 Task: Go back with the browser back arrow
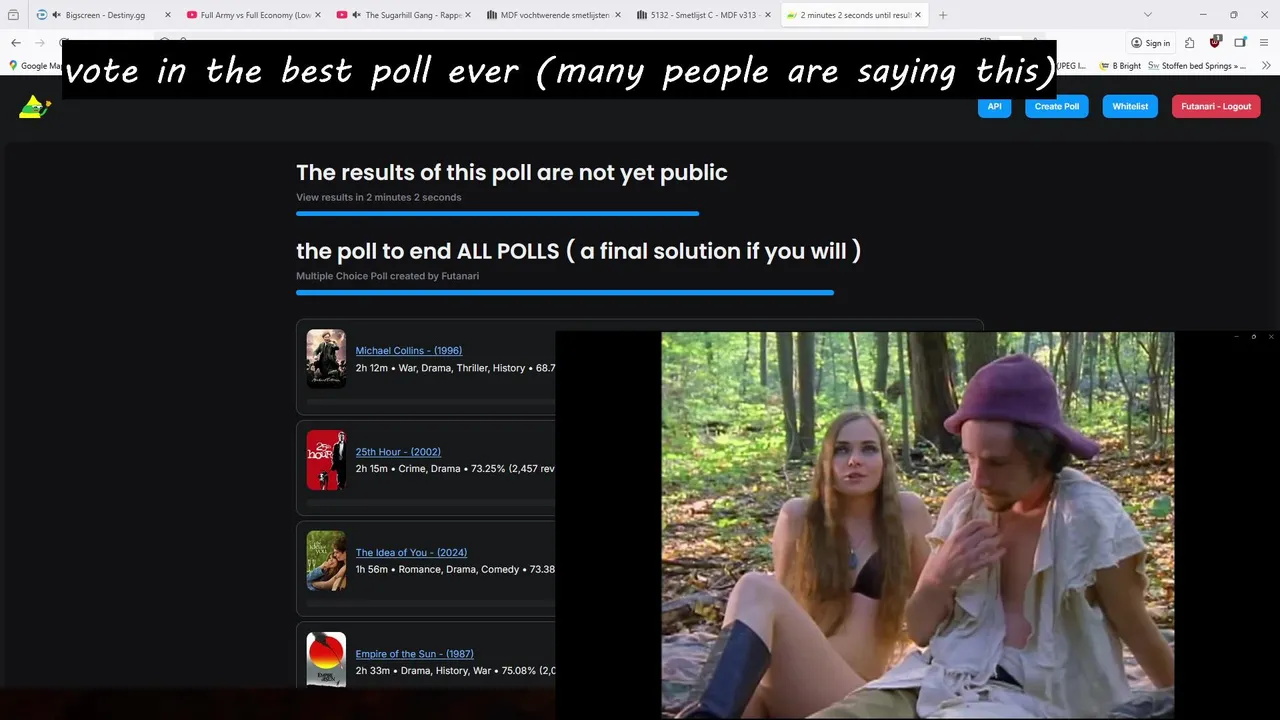coord(16,43)
